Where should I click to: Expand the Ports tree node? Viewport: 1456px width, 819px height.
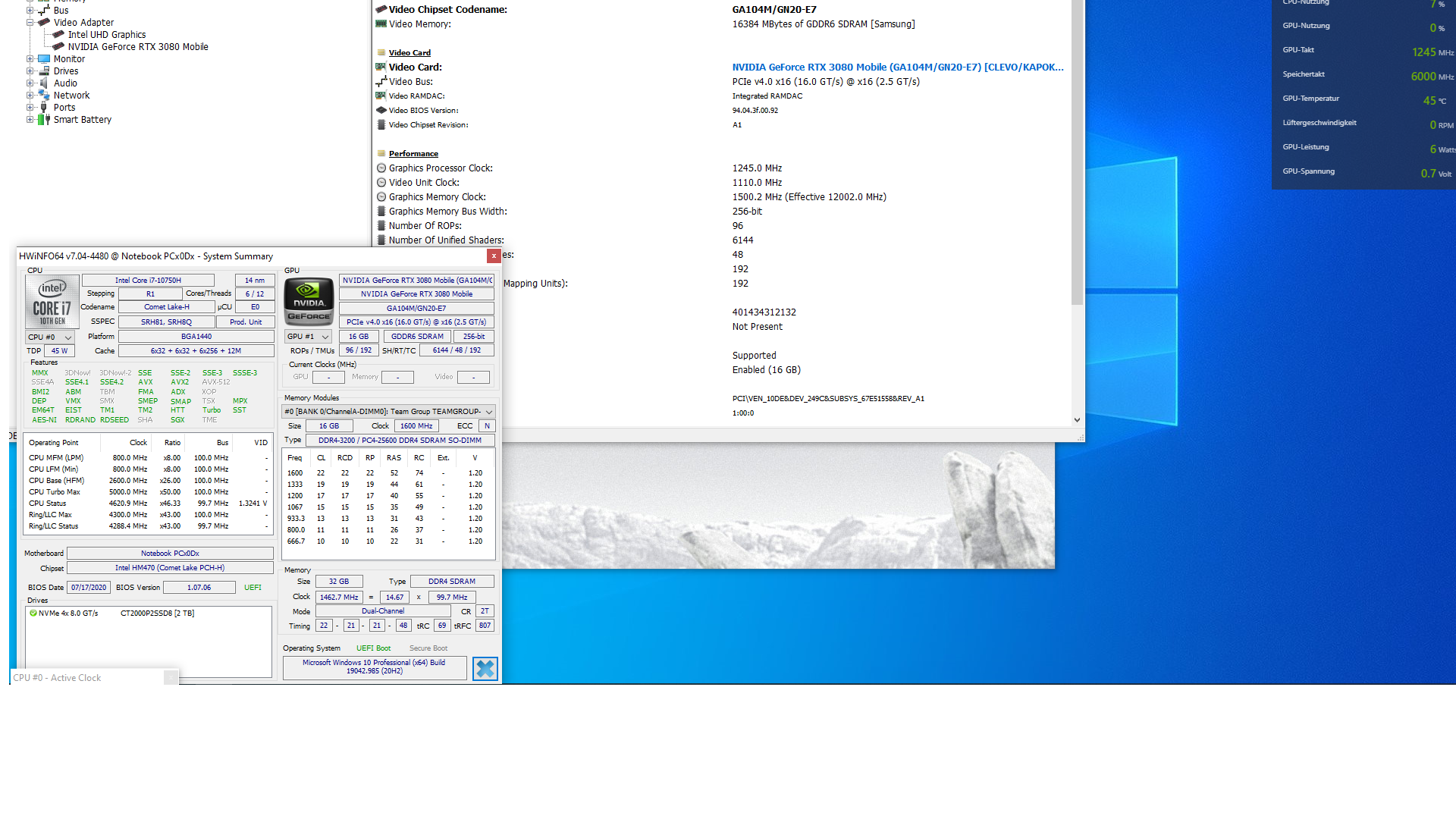click(x=30, y=108)
